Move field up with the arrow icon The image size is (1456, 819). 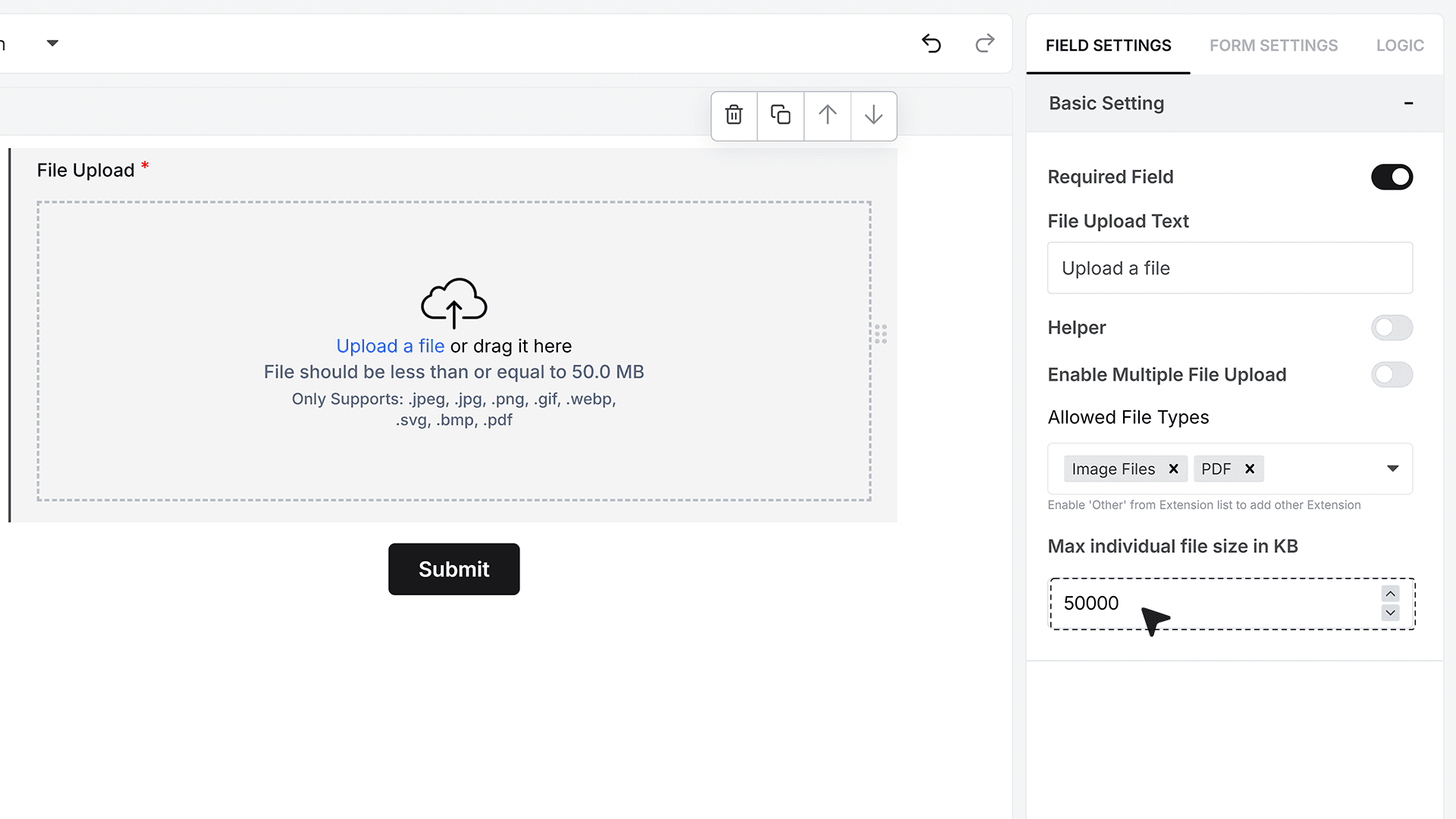coord(827,115)
